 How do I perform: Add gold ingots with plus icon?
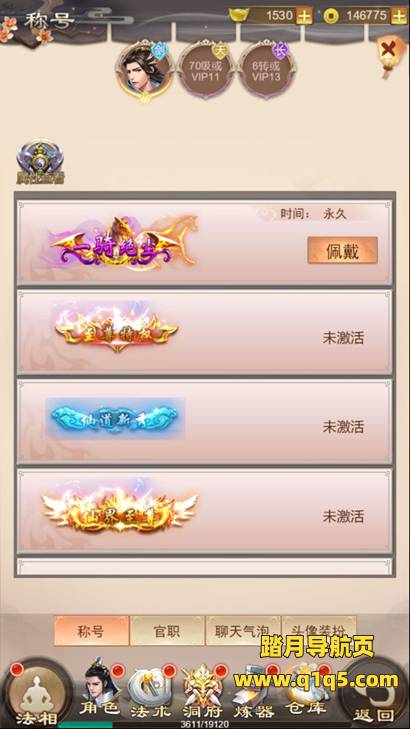point(304,16)
